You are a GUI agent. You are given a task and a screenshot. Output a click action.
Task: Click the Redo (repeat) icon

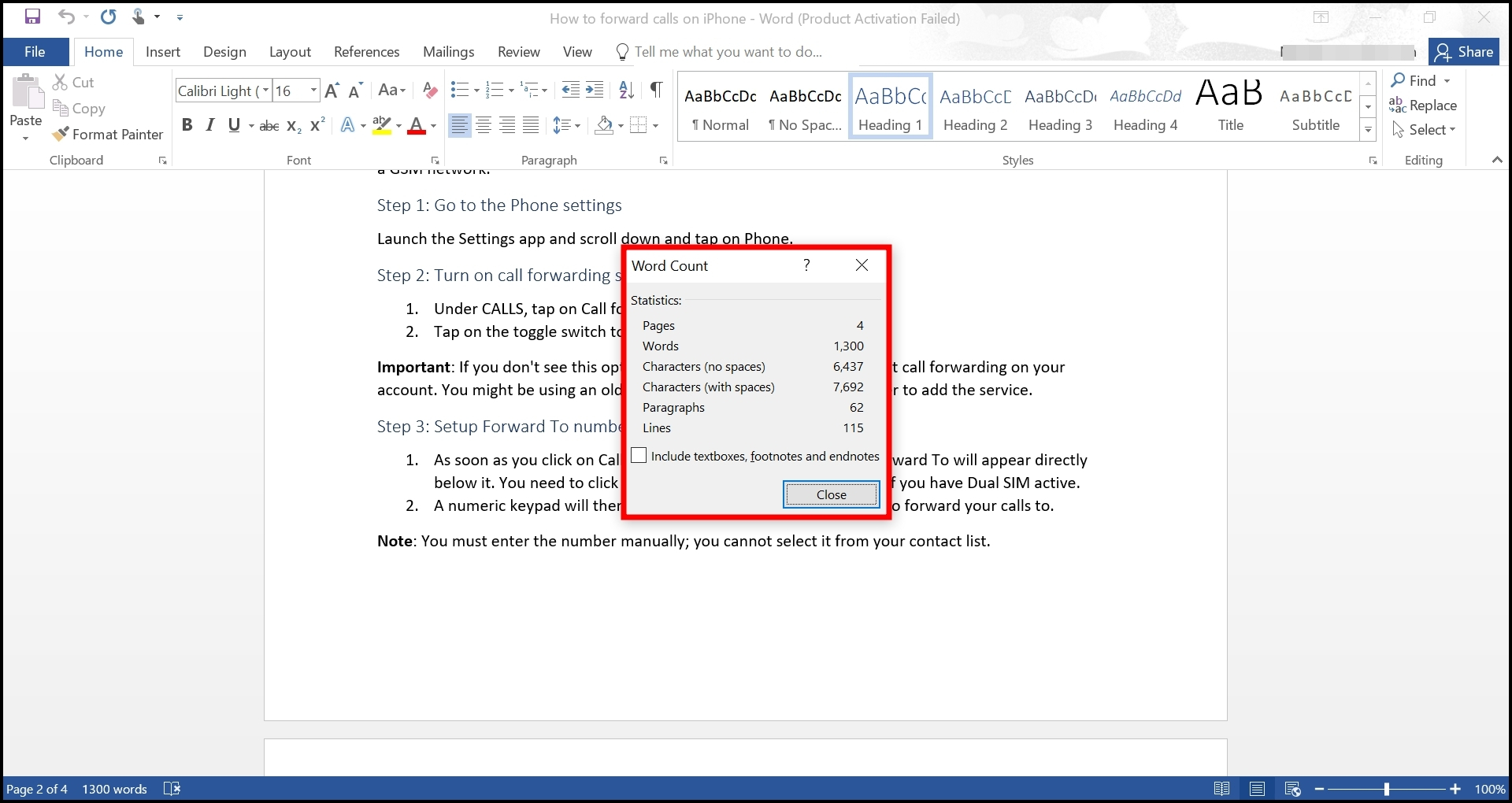[109, 17]
